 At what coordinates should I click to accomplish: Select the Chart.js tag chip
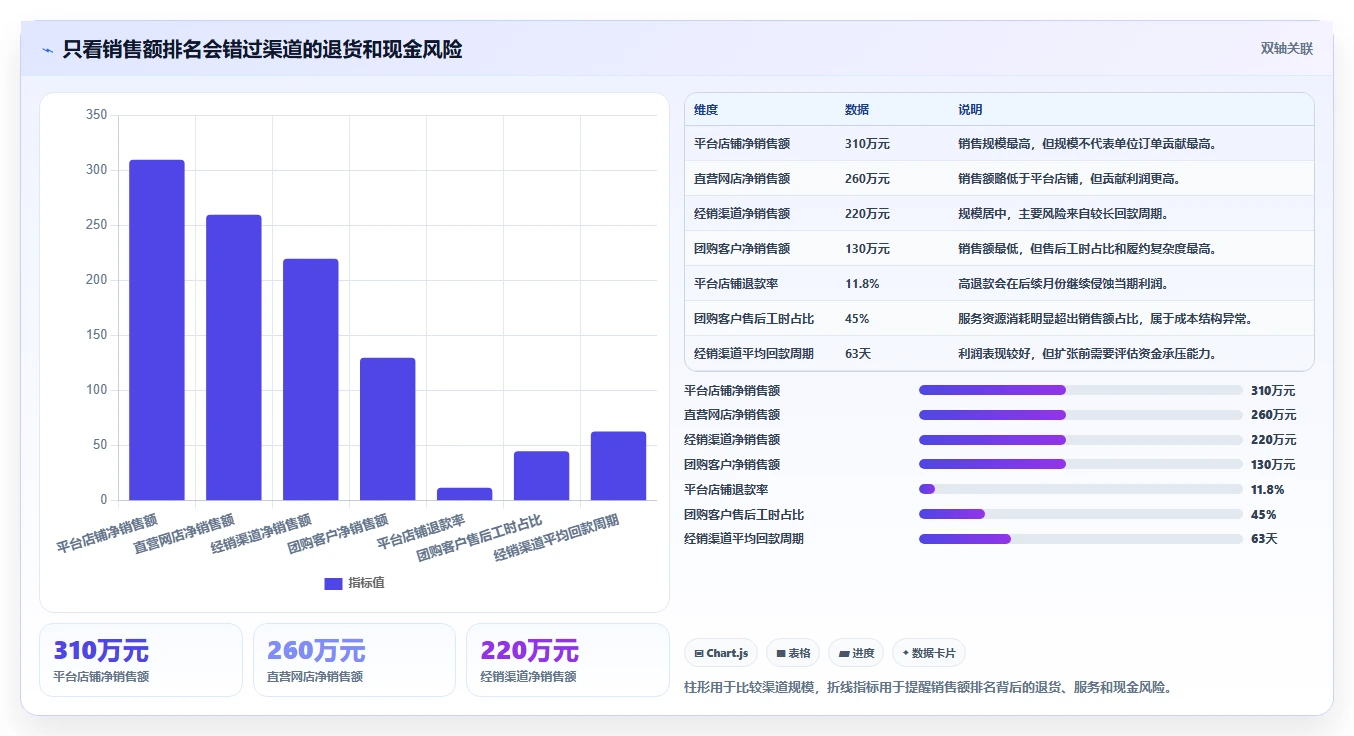pyautogui.click(x=721, y=653)
